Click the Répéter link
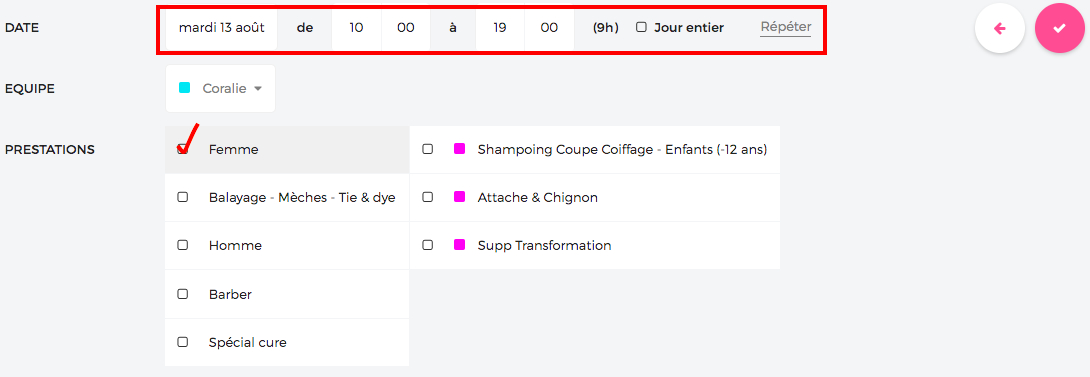This screenshot has width=1090, height=377. click(786, 28)
